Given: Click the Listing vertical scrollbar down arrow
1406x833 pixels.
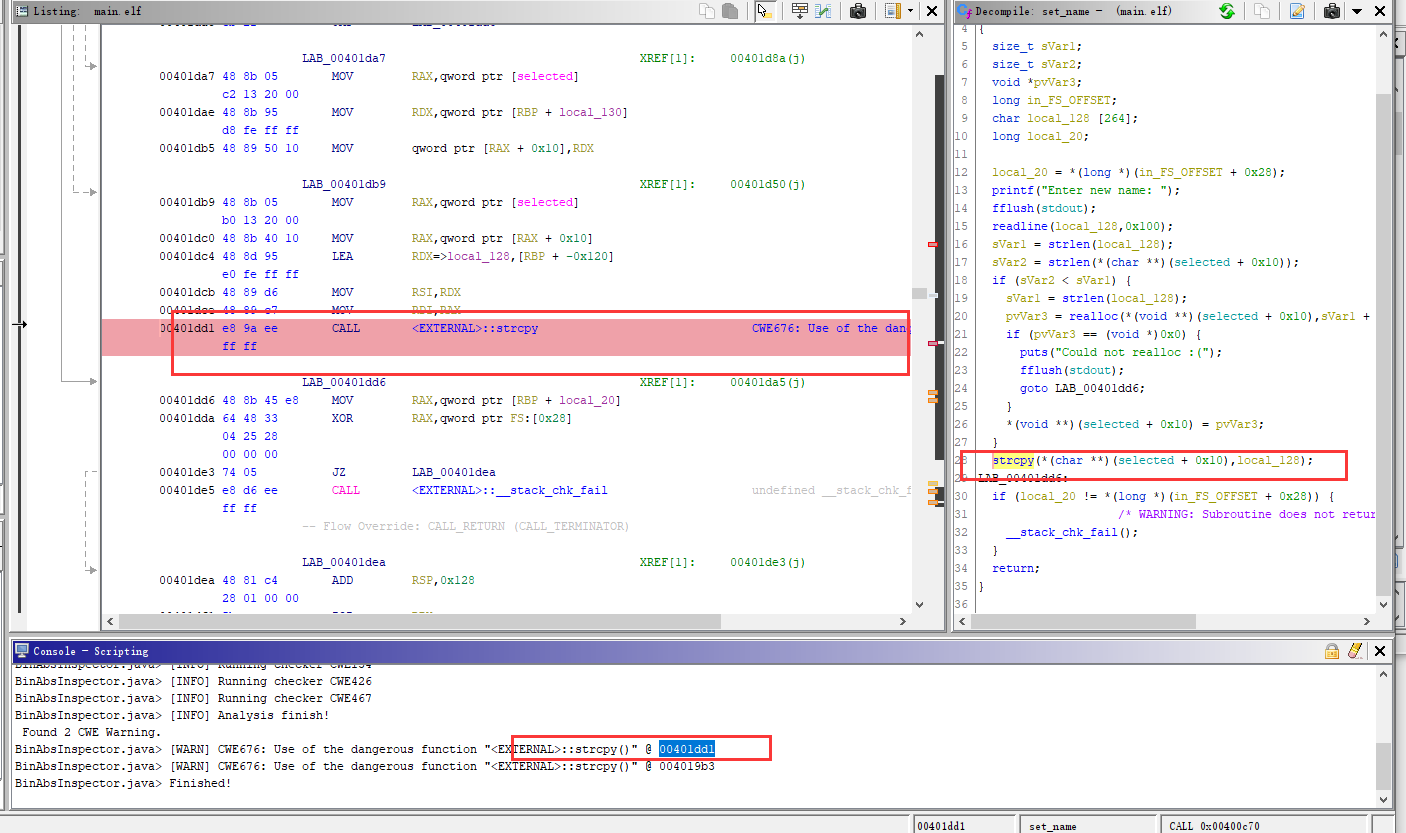Looking at the screenshot, I should [x=920, y=604].
